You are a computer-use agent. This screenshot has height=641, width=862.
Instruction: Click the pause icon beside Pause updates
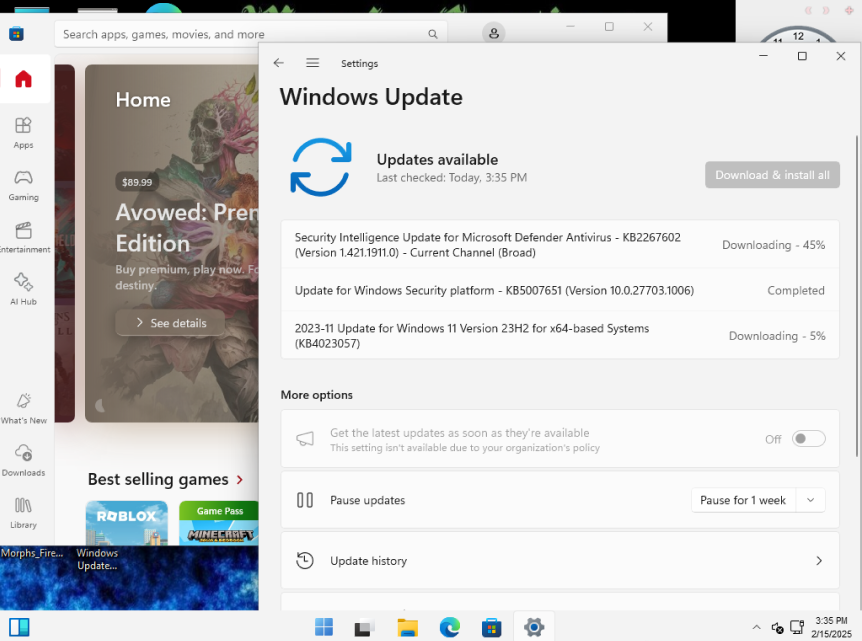click(305, 500)
